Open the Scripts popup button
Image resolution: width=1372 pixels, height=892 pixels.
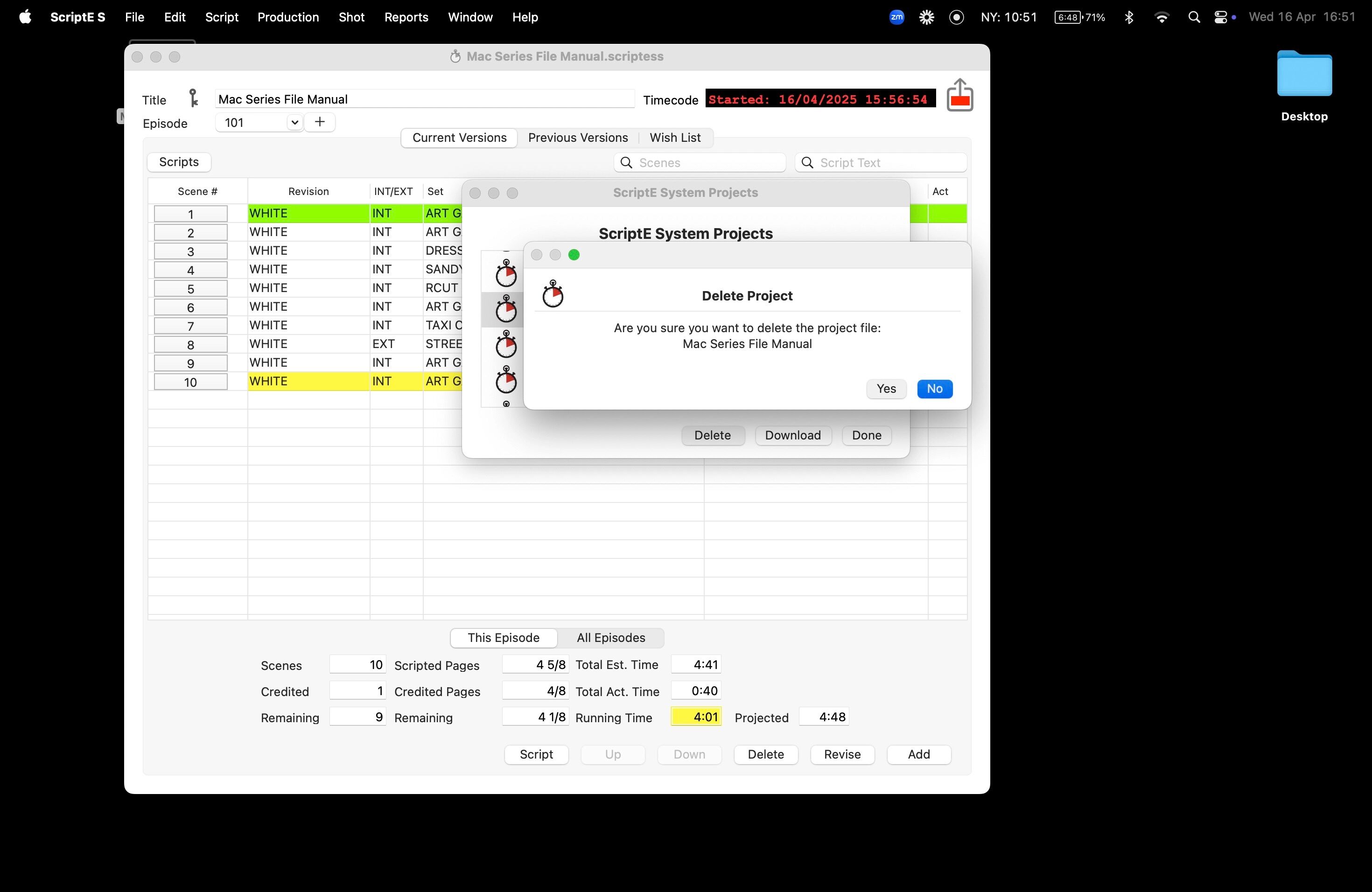pyautogui.click(x=179, y=162)
